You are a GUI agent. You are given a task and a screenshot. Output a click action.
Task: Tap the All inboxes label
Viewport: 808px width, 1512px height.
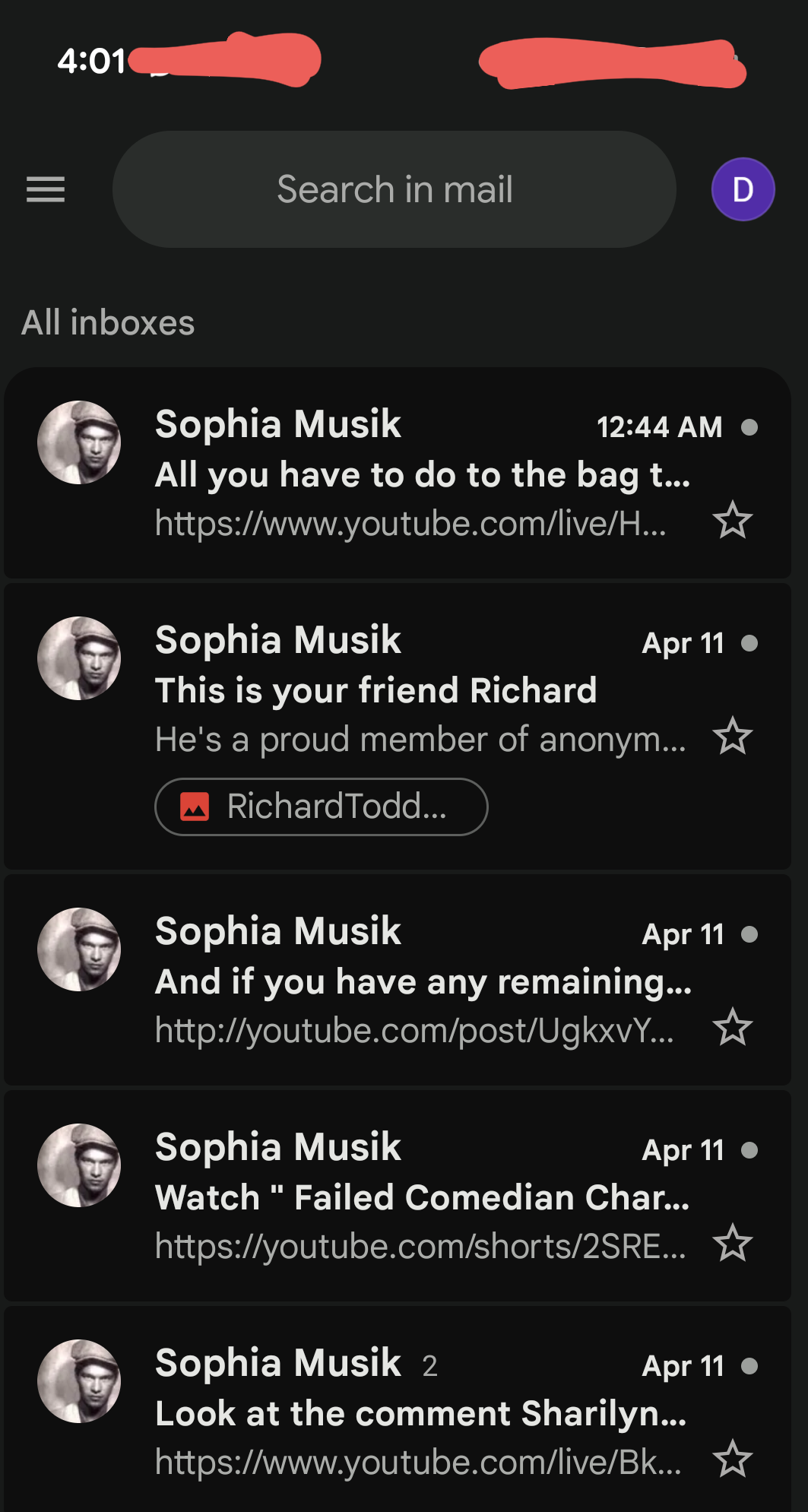pyautogui.click(x=108, y=323)
